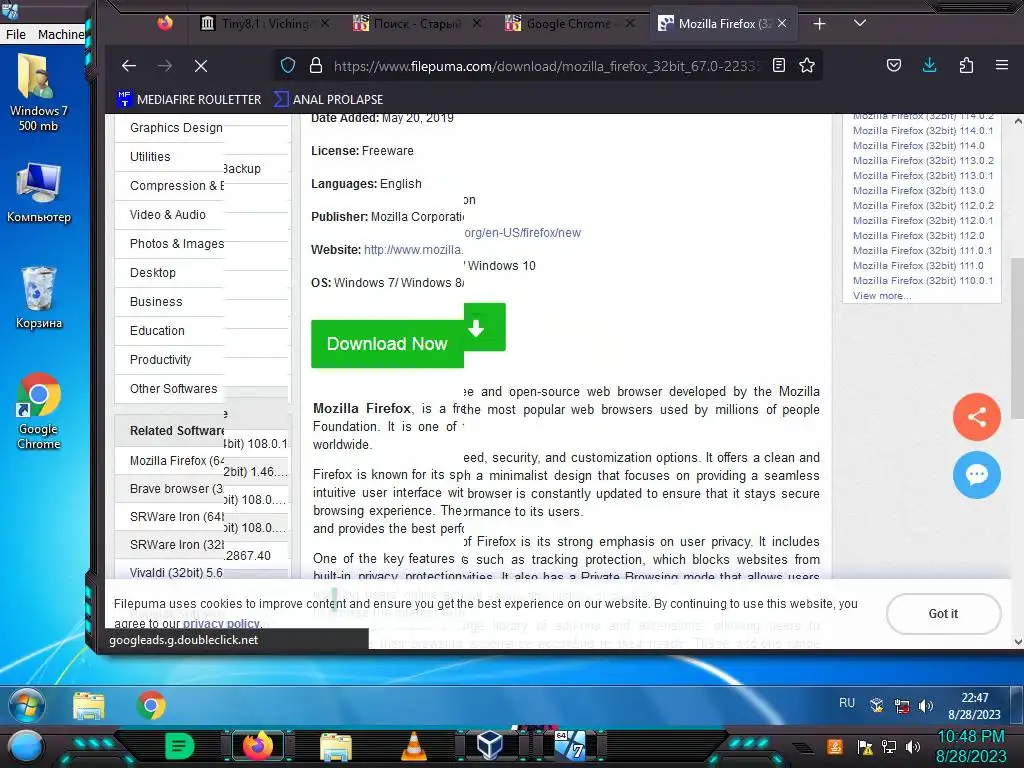1024x768 pixels.
Task: Switch to the Поиск - Старый tab
Action: point(418,24)
